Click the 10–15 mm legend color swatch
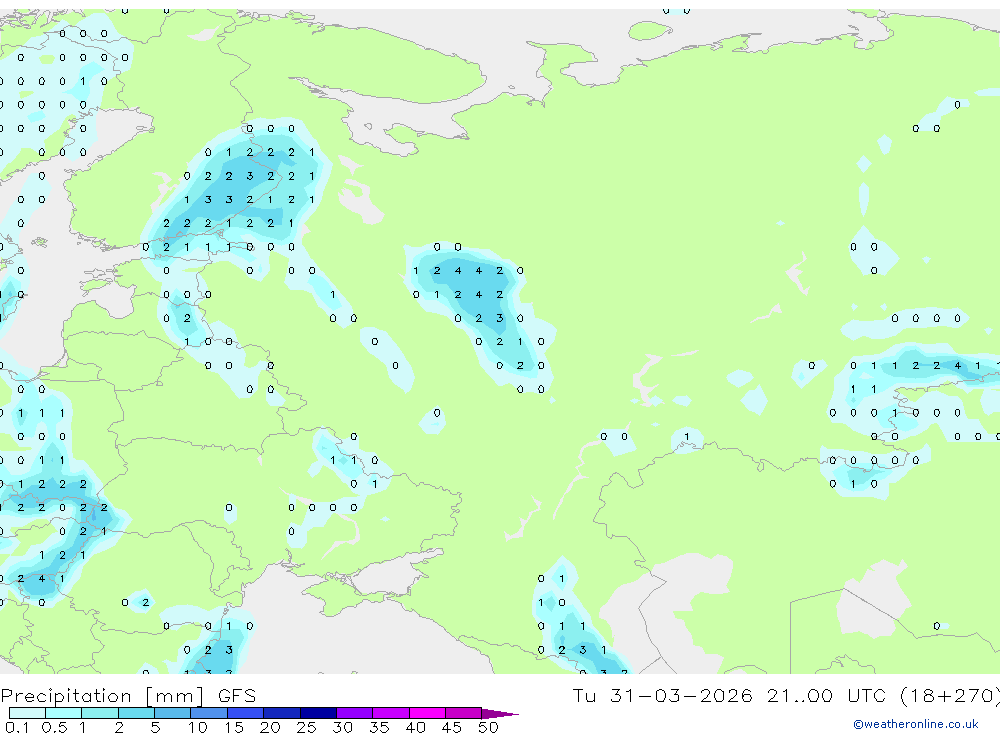The image size is (1000, 733). [x=209, y=713]
